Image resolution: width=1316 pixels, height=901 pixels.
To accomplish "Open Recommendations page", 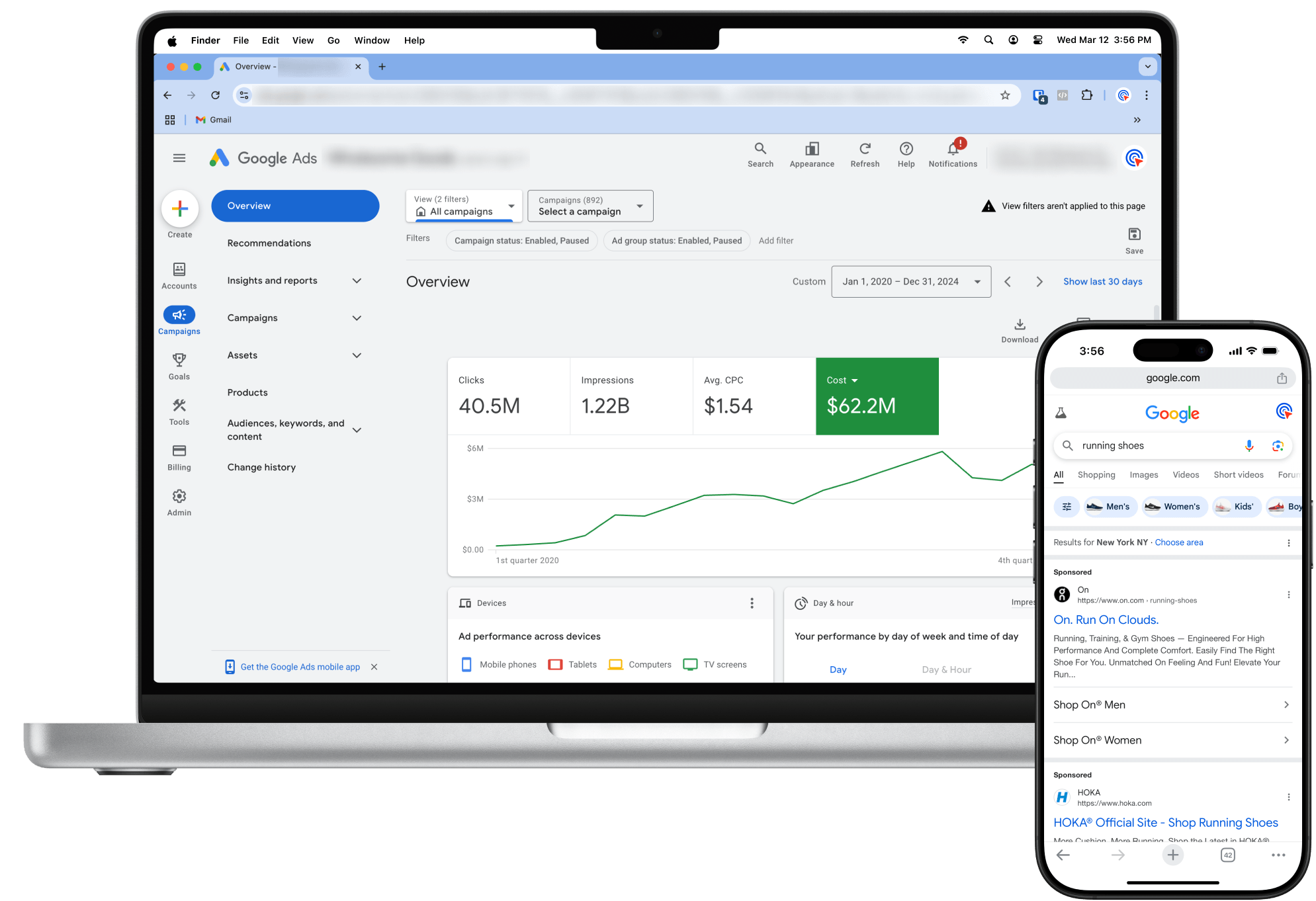I will tap(269, 243).
